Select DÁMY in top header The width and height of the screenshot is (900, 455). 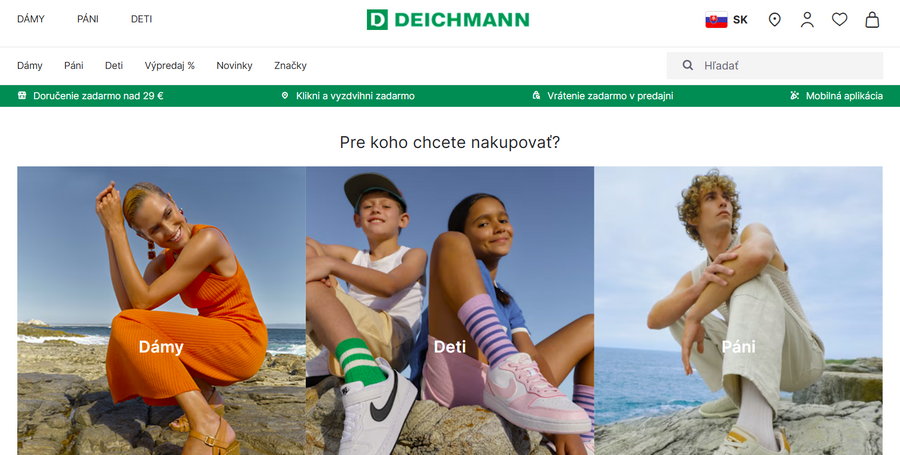(30, 19)
